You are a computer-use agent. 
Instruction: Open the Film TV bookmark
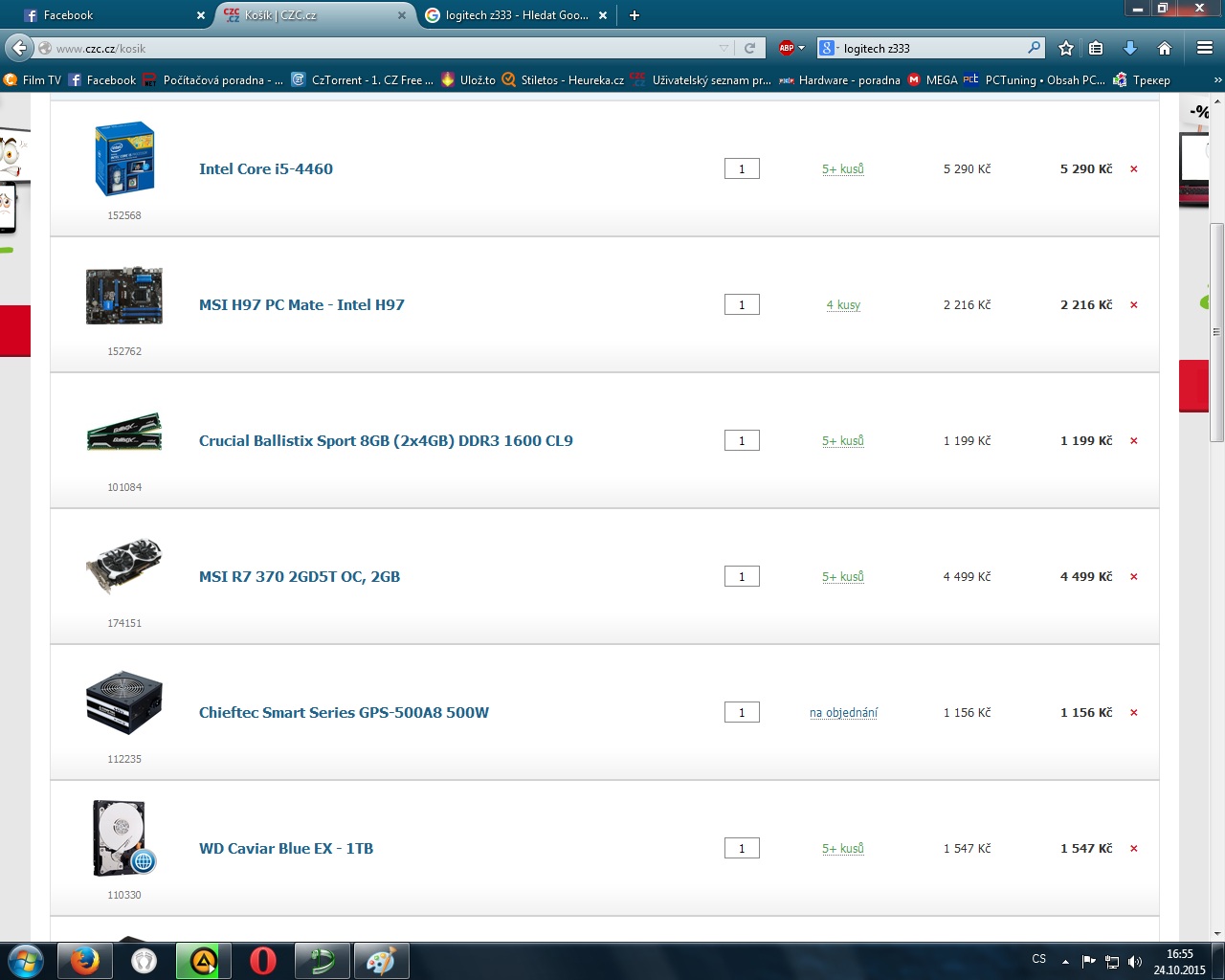33,80
